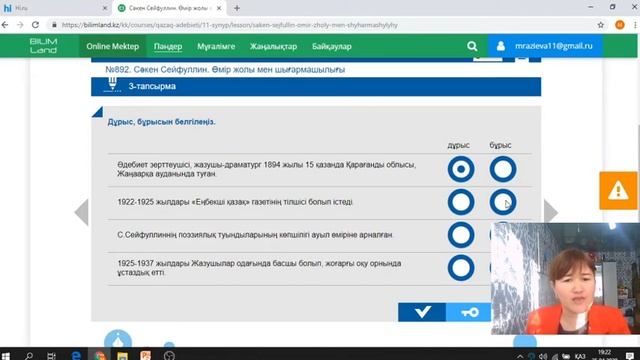Open the notification center icon
The image size is (640, 360).
[630, 356]
